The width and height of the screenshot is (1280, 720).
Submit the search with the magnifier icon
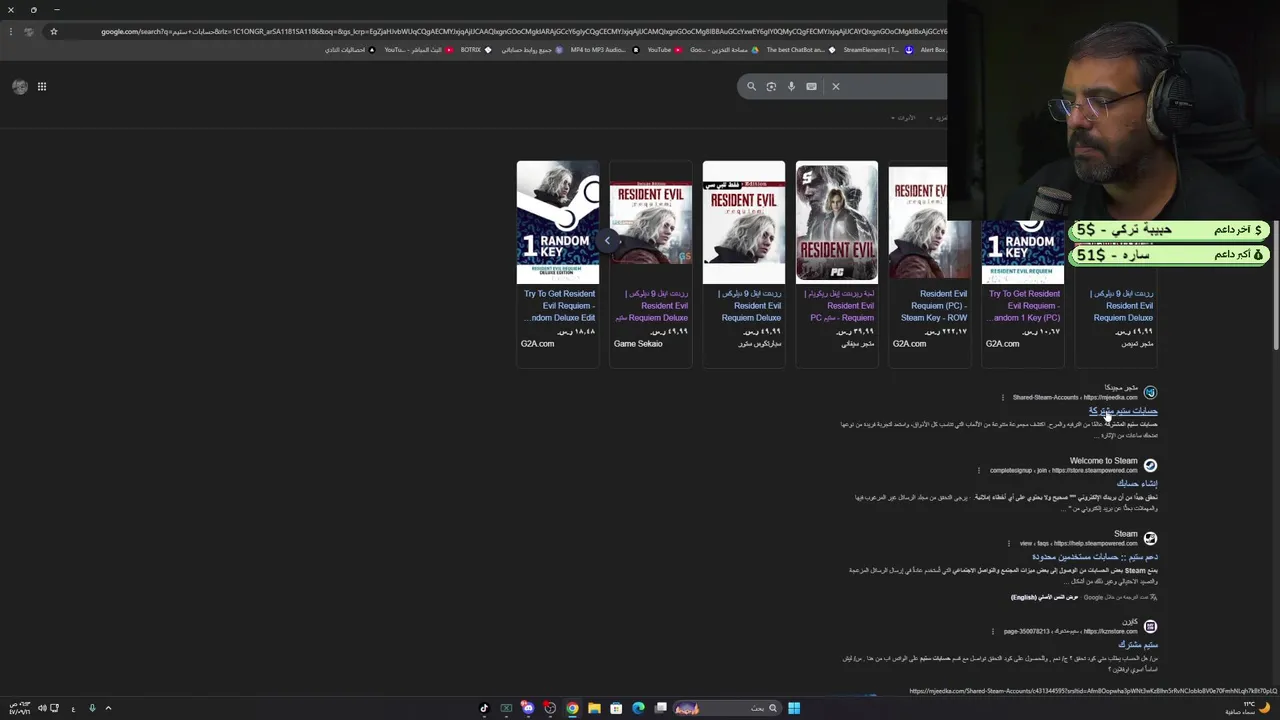click(752, 87)
